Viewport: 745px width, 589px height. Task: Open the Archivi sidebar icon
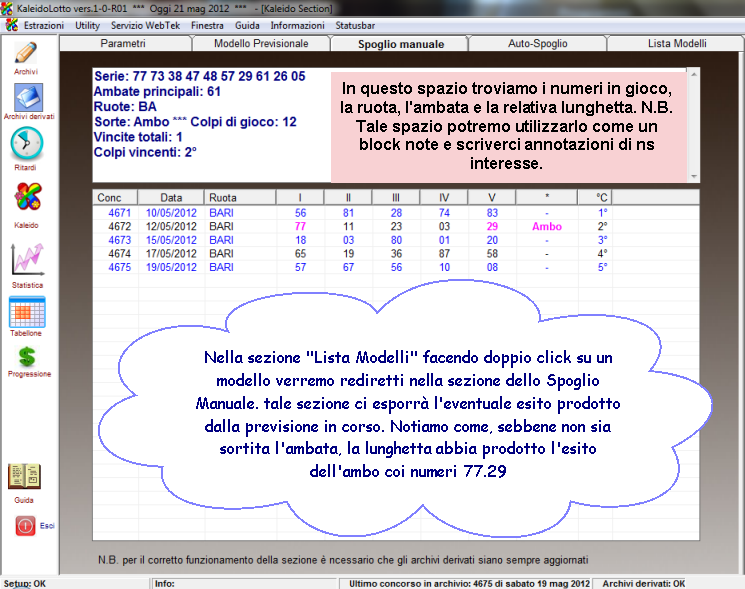tap(26, 54)
